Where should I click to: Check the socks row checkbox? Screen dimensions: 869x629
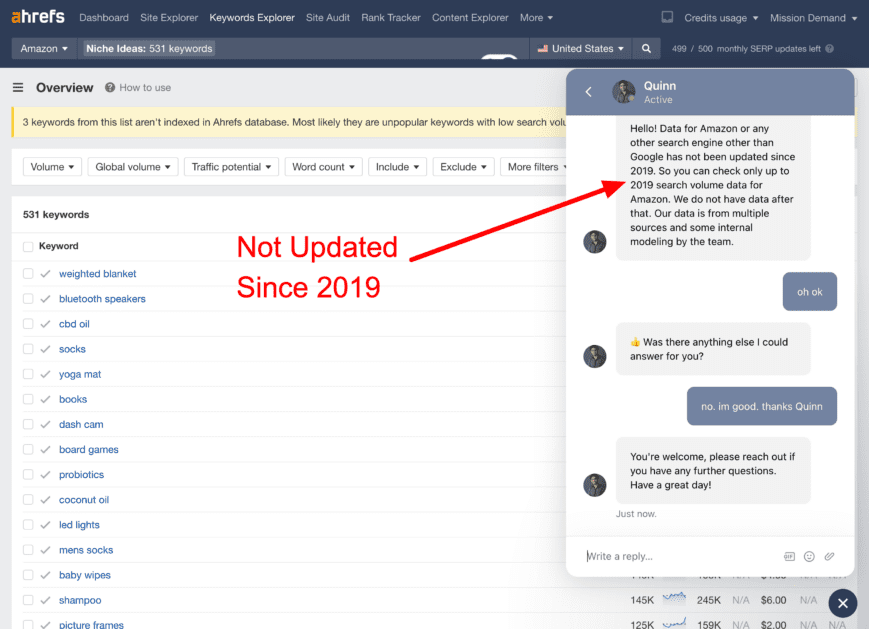28,349
